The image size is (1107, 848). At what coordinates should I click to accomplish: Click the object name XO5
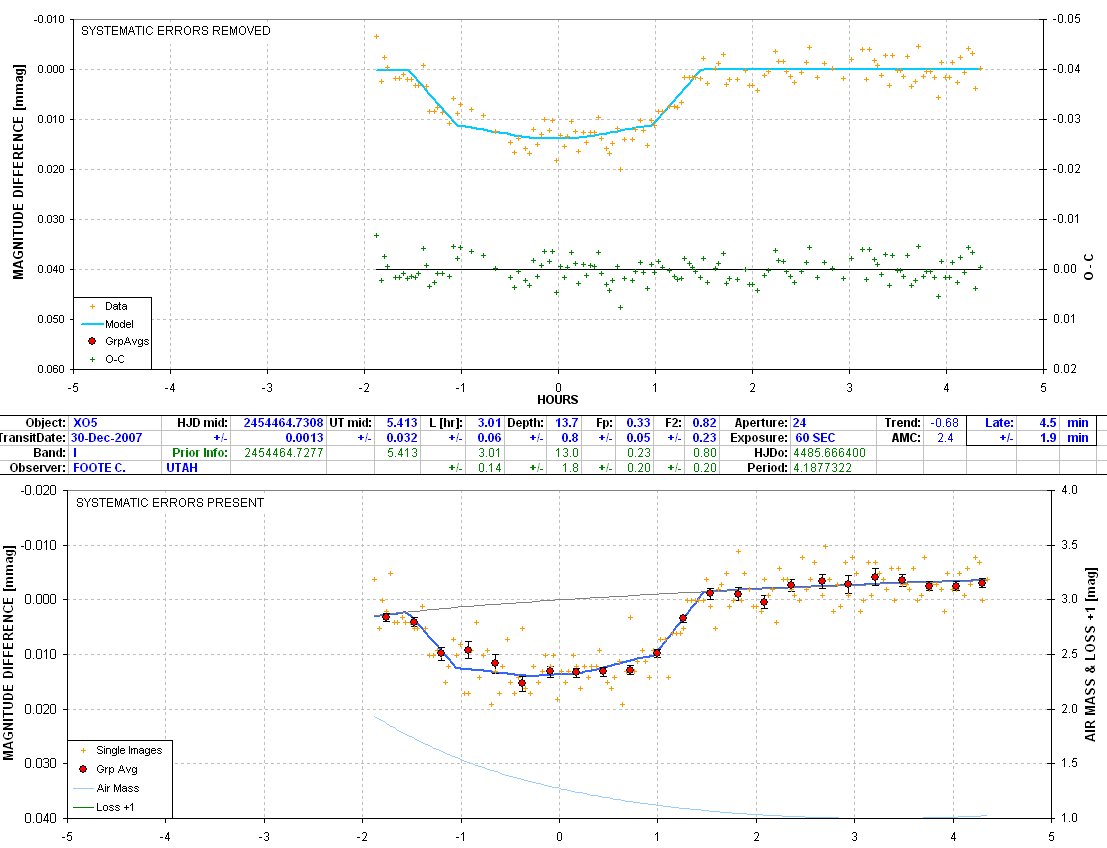85,423
